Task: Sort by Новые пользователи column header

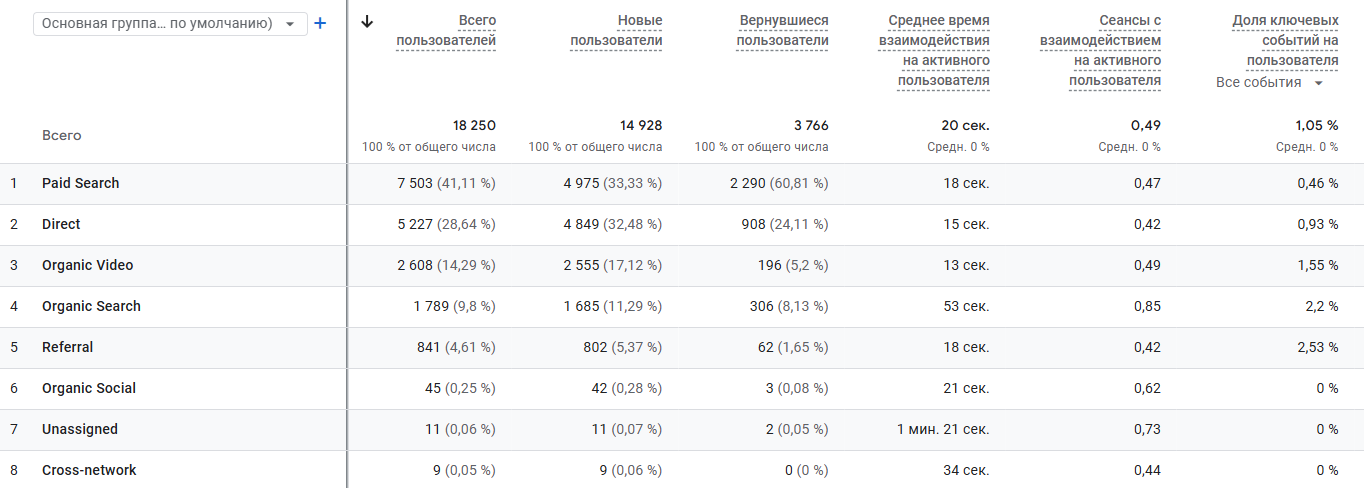Action: point(616,31)
